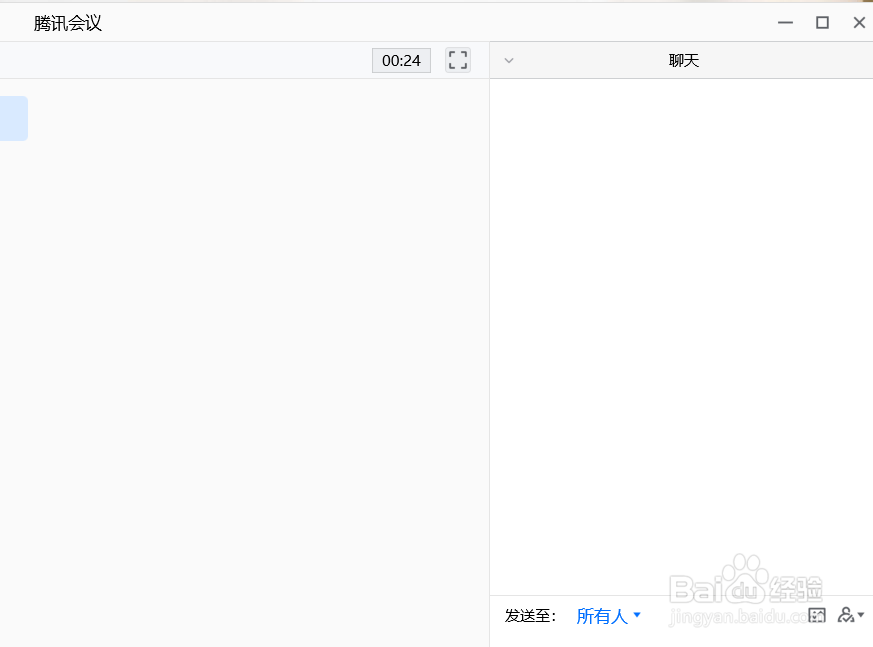Collapse the chat panel using the chevron
Image resolution: width=873 pixels, height=647 pixels.
508,60
